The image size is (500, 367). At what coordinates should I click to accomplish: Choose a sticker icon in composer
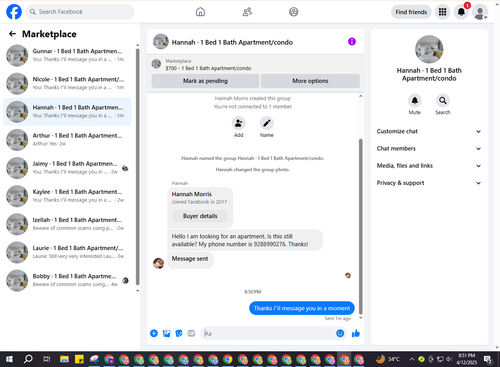click(x=179, y=333)
